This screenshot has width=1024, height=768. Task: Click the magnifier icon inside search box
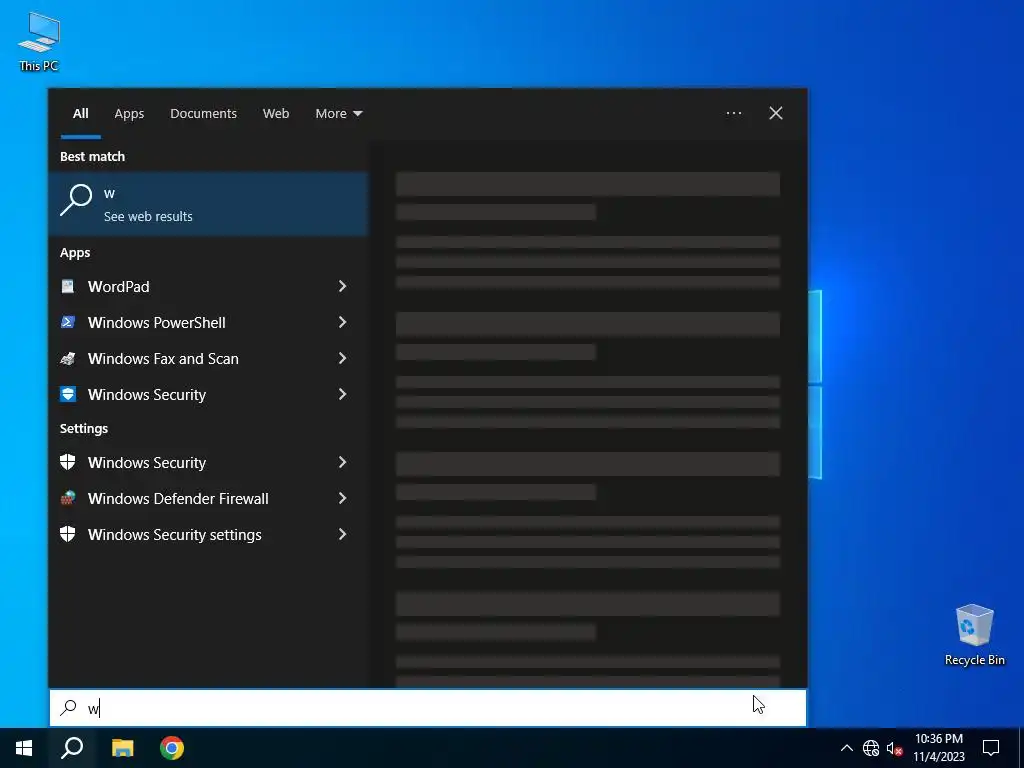(69, 708)
